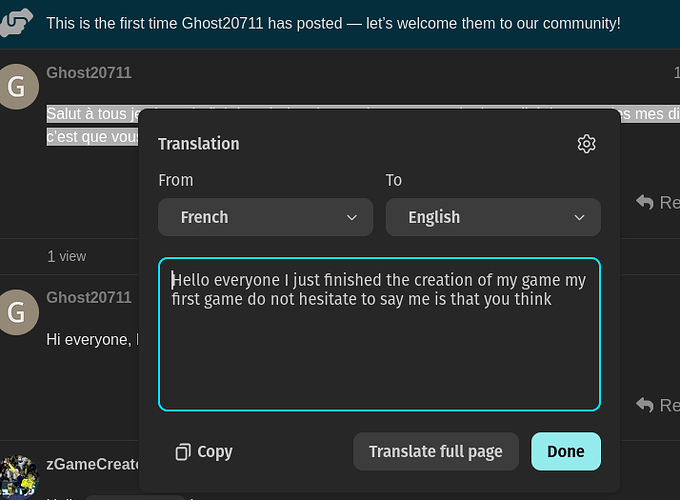Expand the To language English dropdown

click(493, 217)
